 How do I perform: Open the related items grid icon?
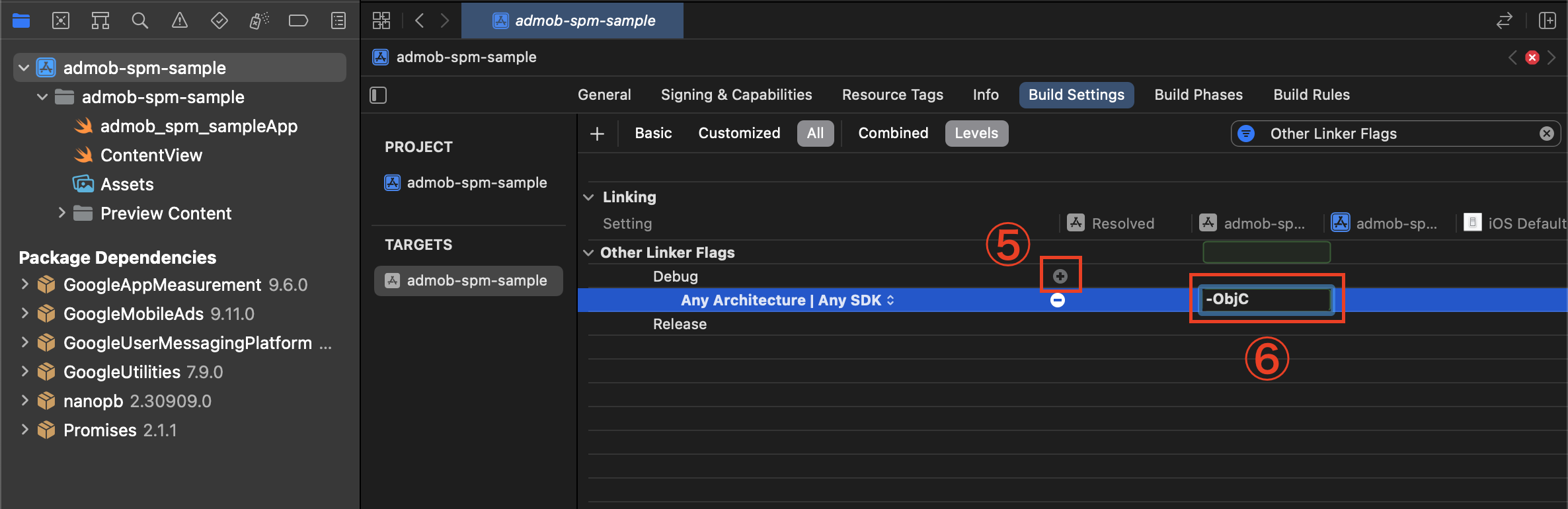click(x=381, y=20)
